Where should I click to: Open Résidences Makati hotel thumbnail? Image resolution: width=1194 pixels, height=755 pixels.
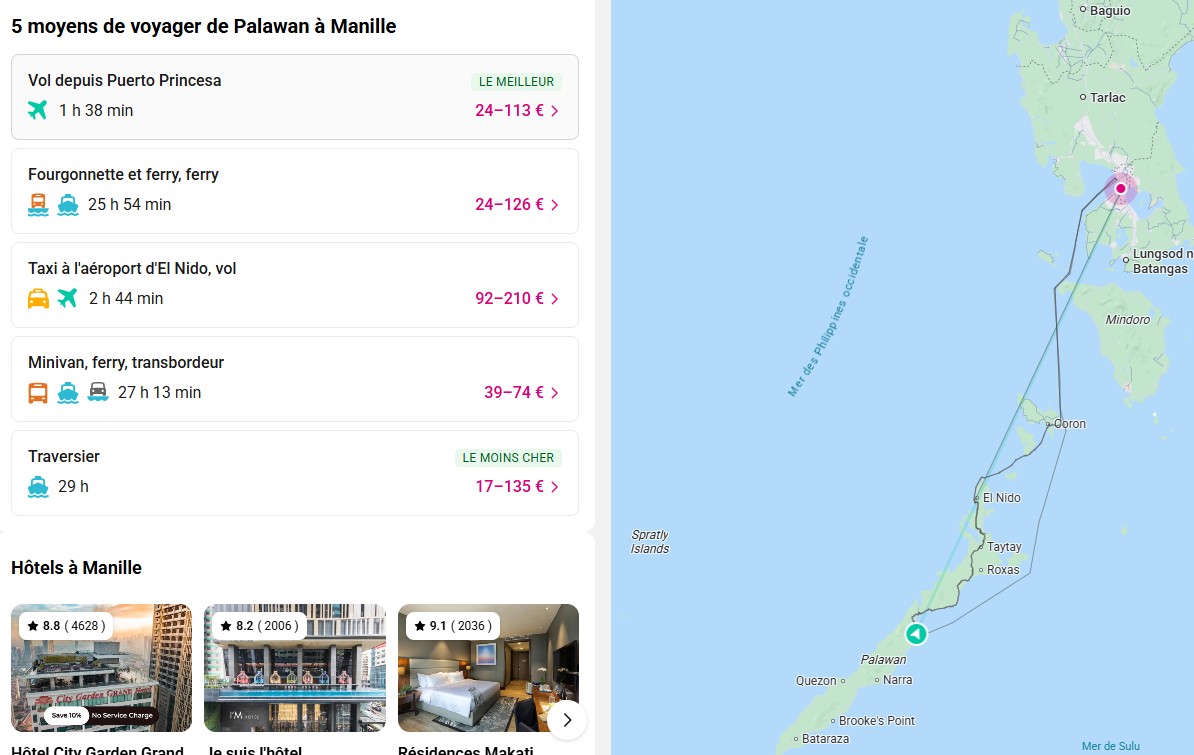click(x=488, y=668)
